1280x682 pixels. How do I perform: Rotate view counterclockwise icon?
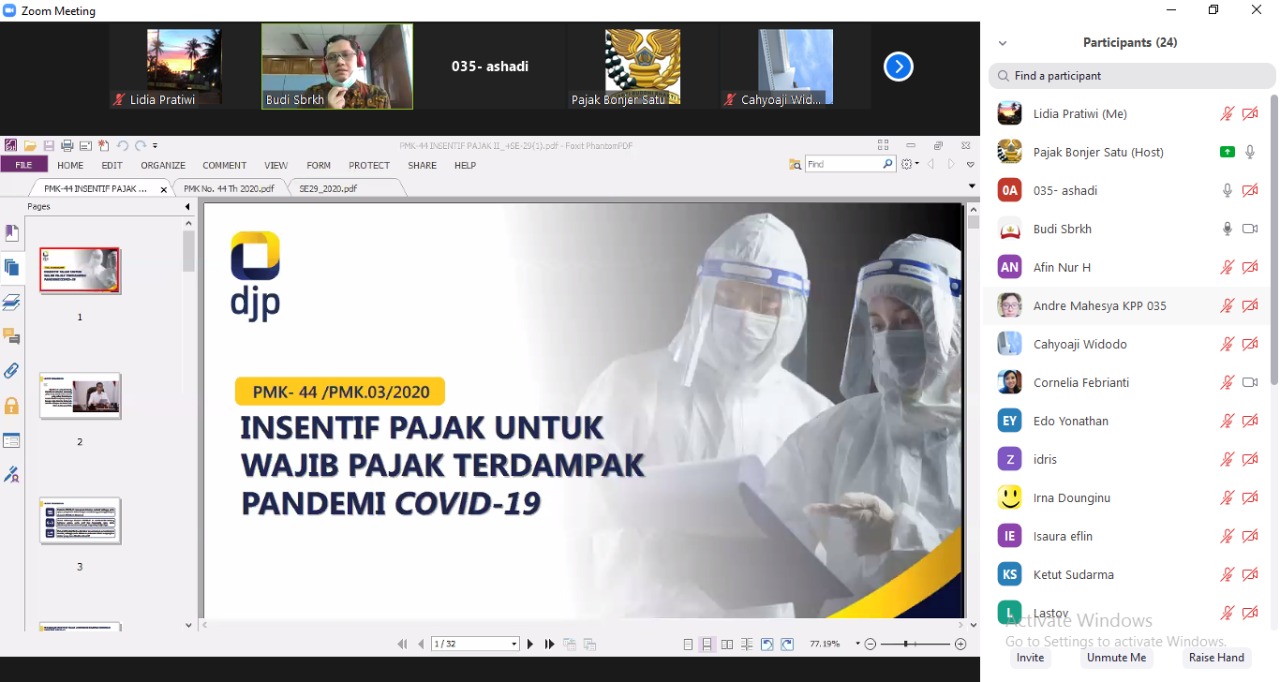click(767, 645)
